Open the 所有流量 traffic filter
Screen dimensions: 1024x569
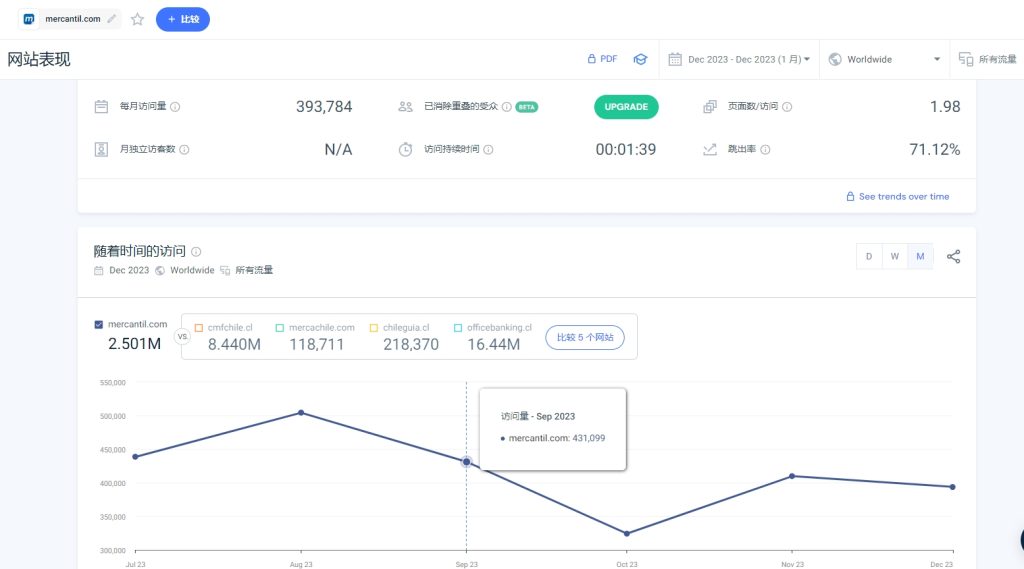point(987,59)
